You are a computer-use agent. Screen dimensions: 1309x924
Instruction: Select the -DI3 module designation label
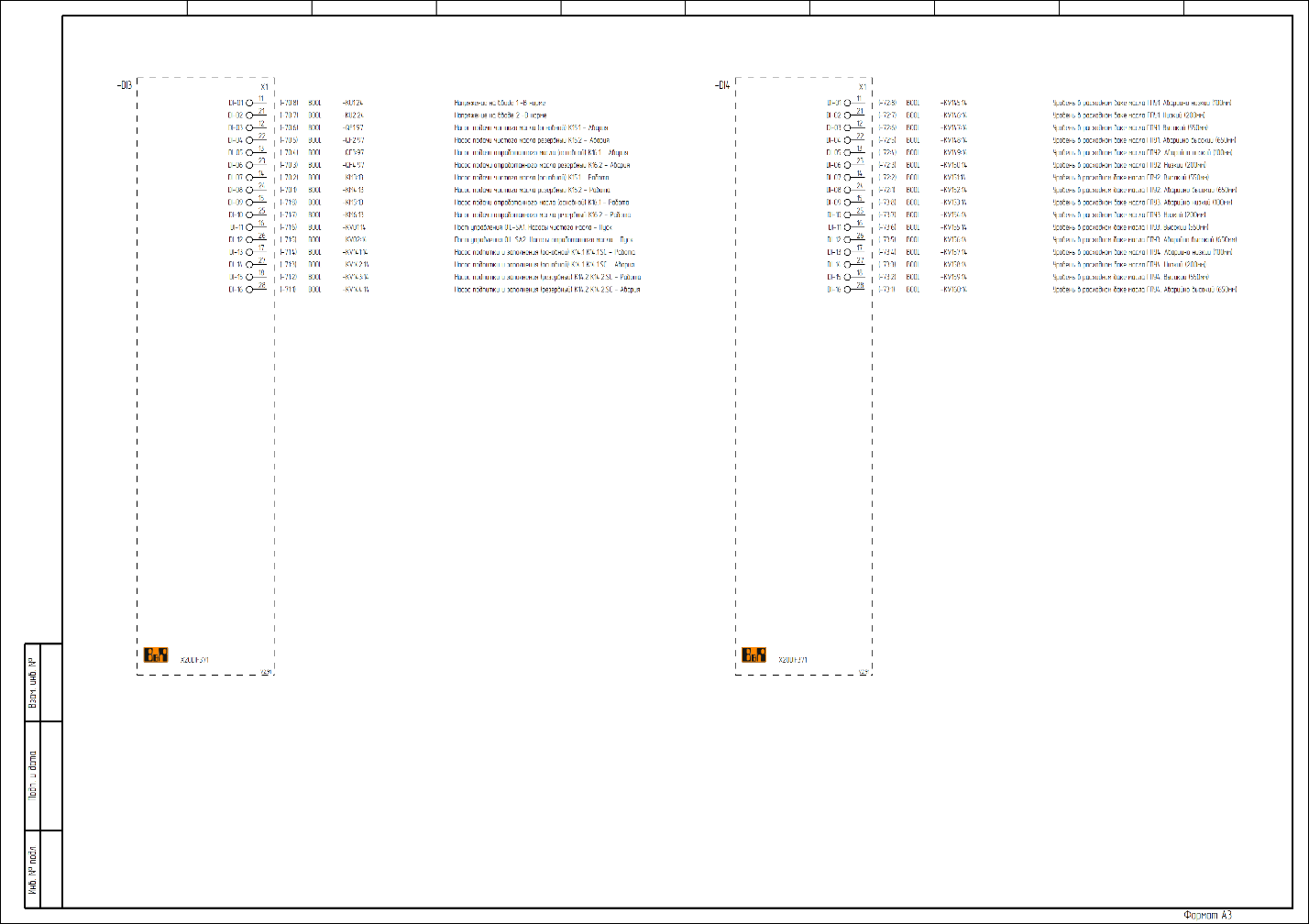coord(125,85)
